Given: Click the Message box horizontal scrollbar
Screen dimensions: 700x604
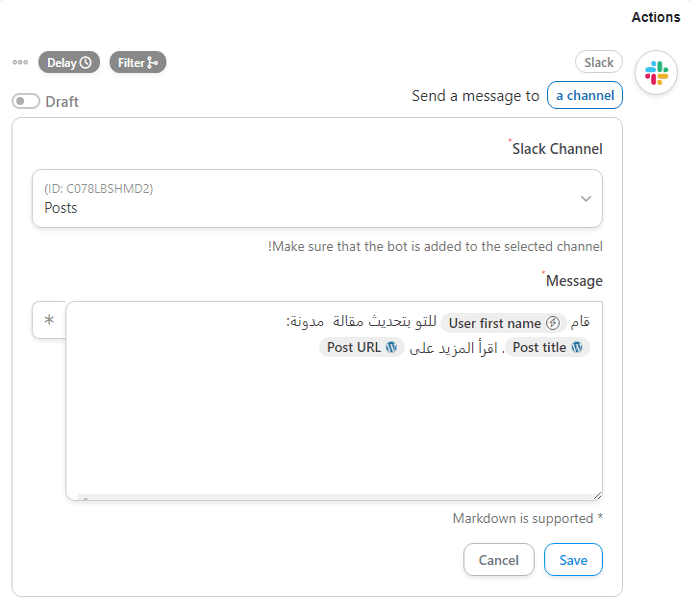Looking at the screenshot, I should click(x=330, y=496).
